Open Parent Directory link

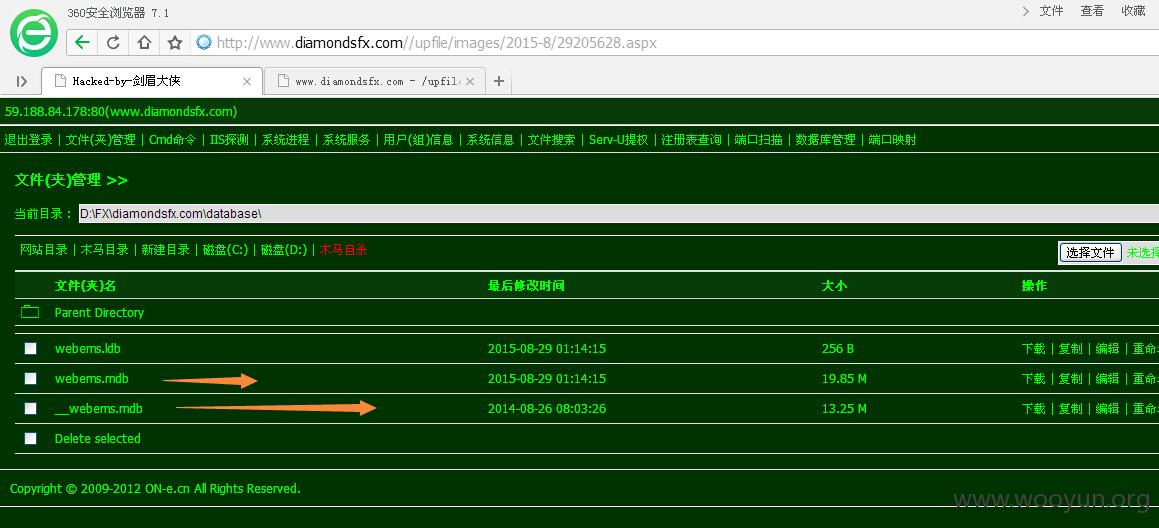coord(99,312)
